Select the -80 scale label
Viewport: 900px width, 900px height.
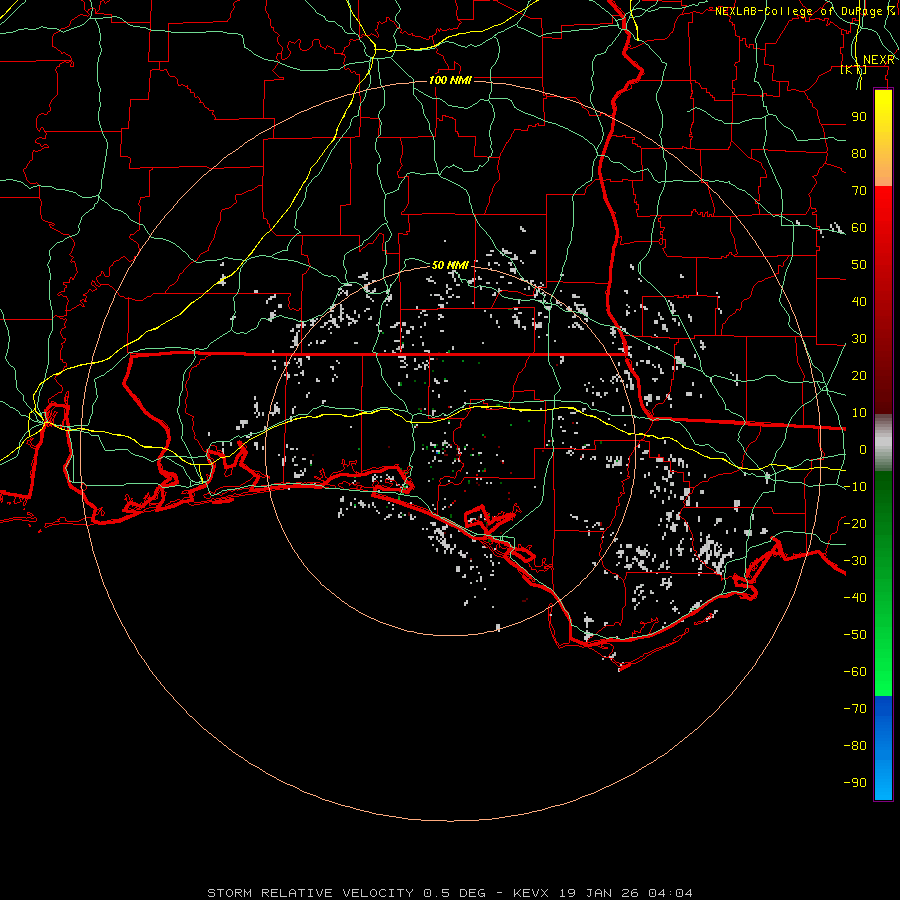tap(855, 746)
